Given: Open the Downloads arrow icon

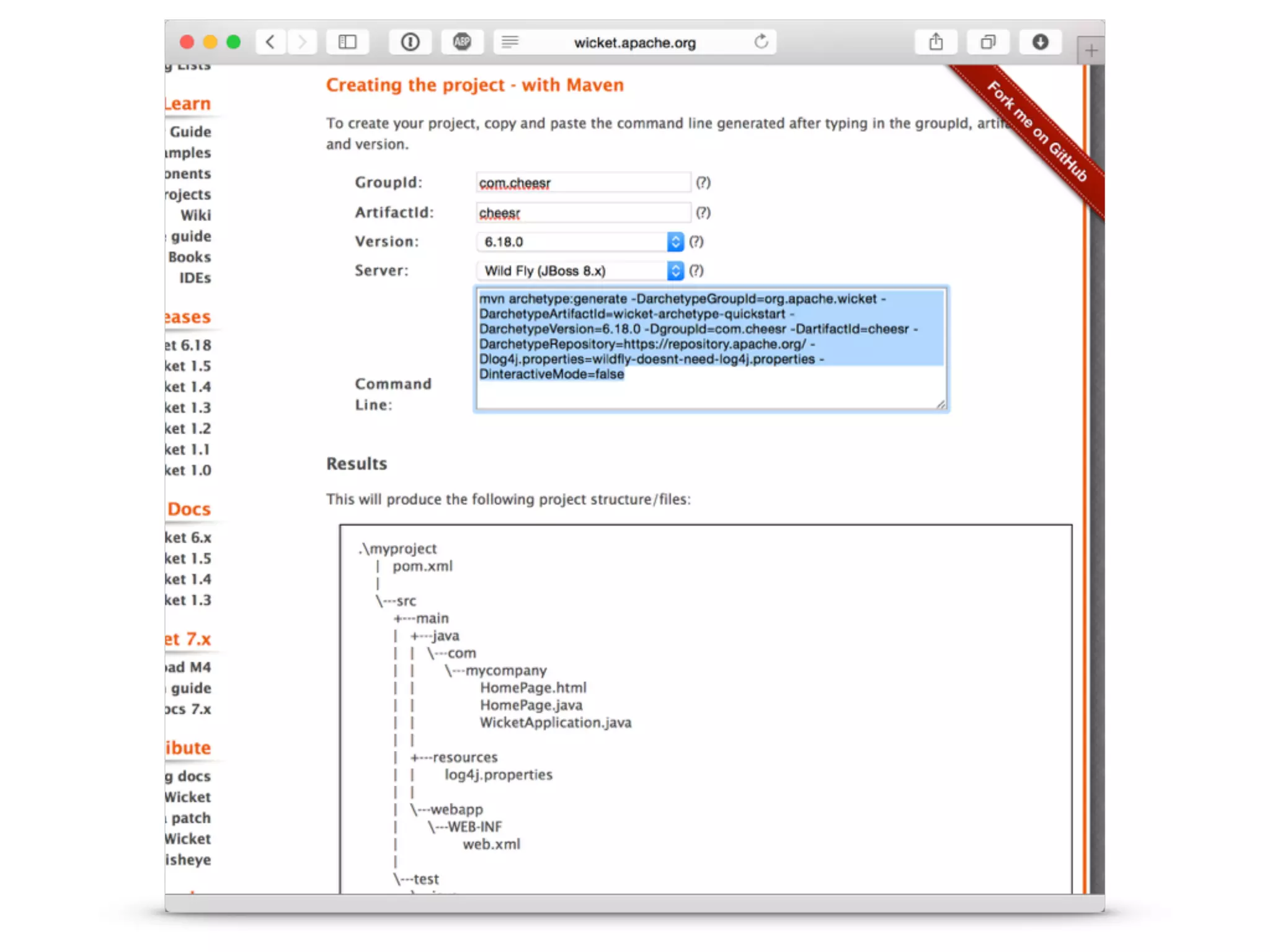Looking at the screenshot, I should pyautogui.click(x=1040, y=42).
